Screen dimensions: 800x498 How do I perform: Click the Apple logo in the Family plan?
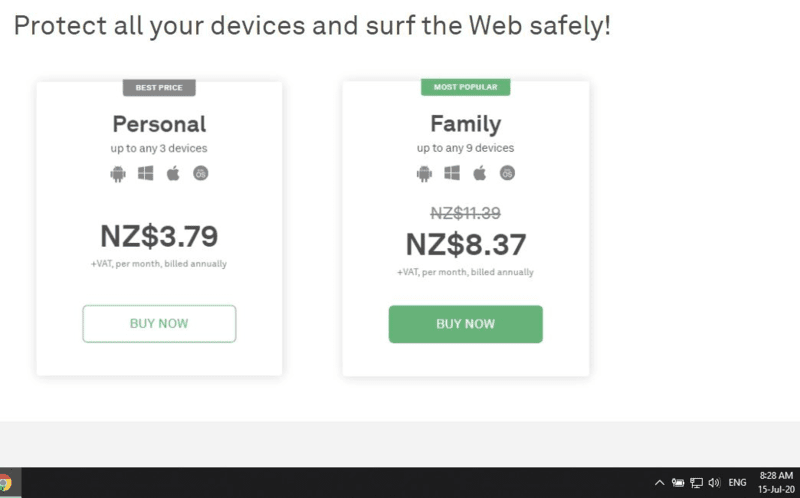click(x=479, y=172)
